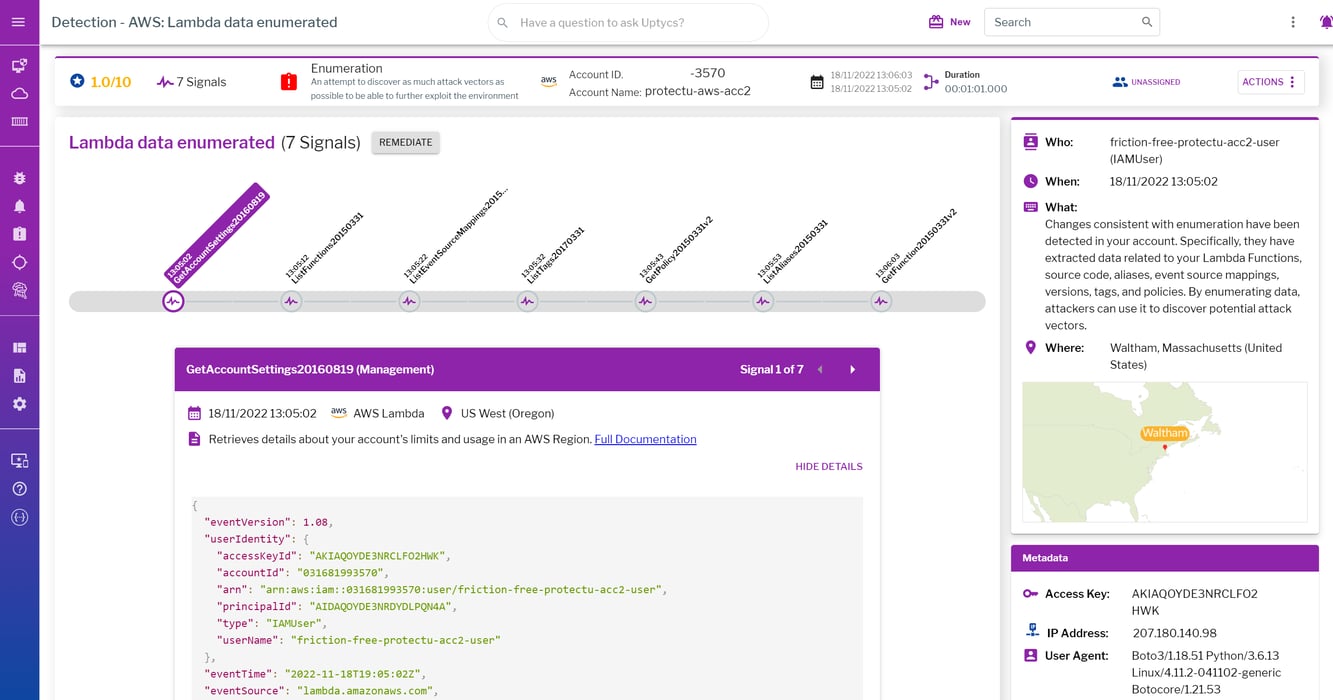This screenshot has height=700, width=1333.
Task: Click the monitor devices icon in sidebar
Action: click(x=19, y=66)
